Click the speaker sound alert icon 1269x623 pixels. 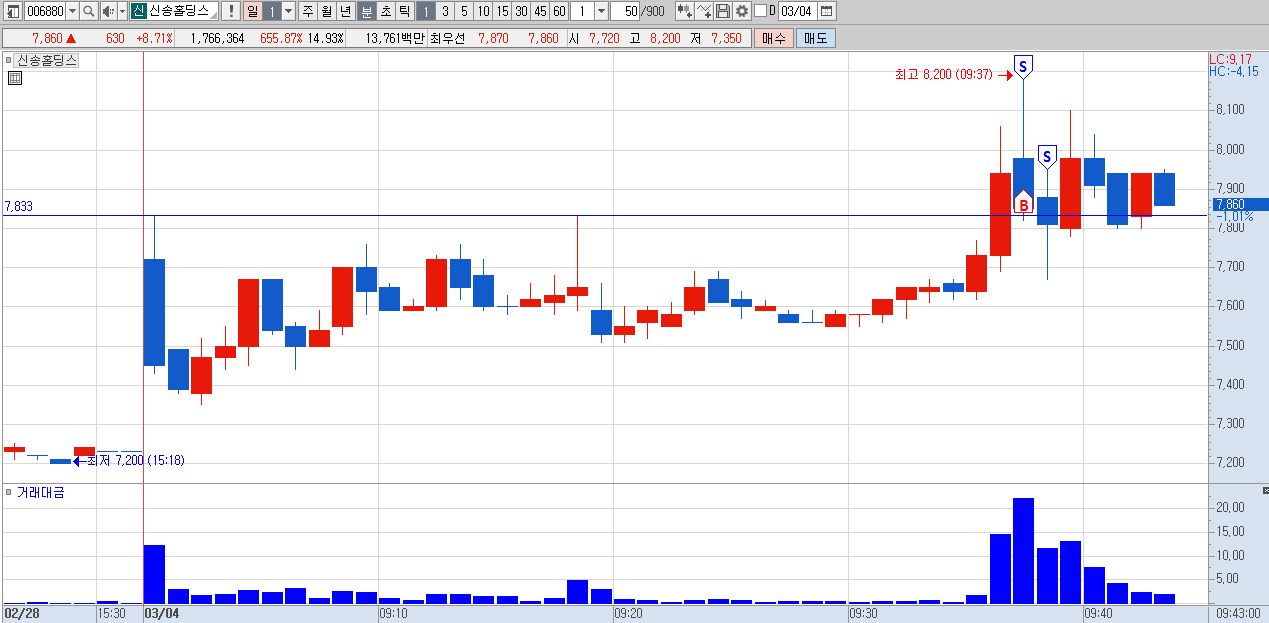point(108,11)
